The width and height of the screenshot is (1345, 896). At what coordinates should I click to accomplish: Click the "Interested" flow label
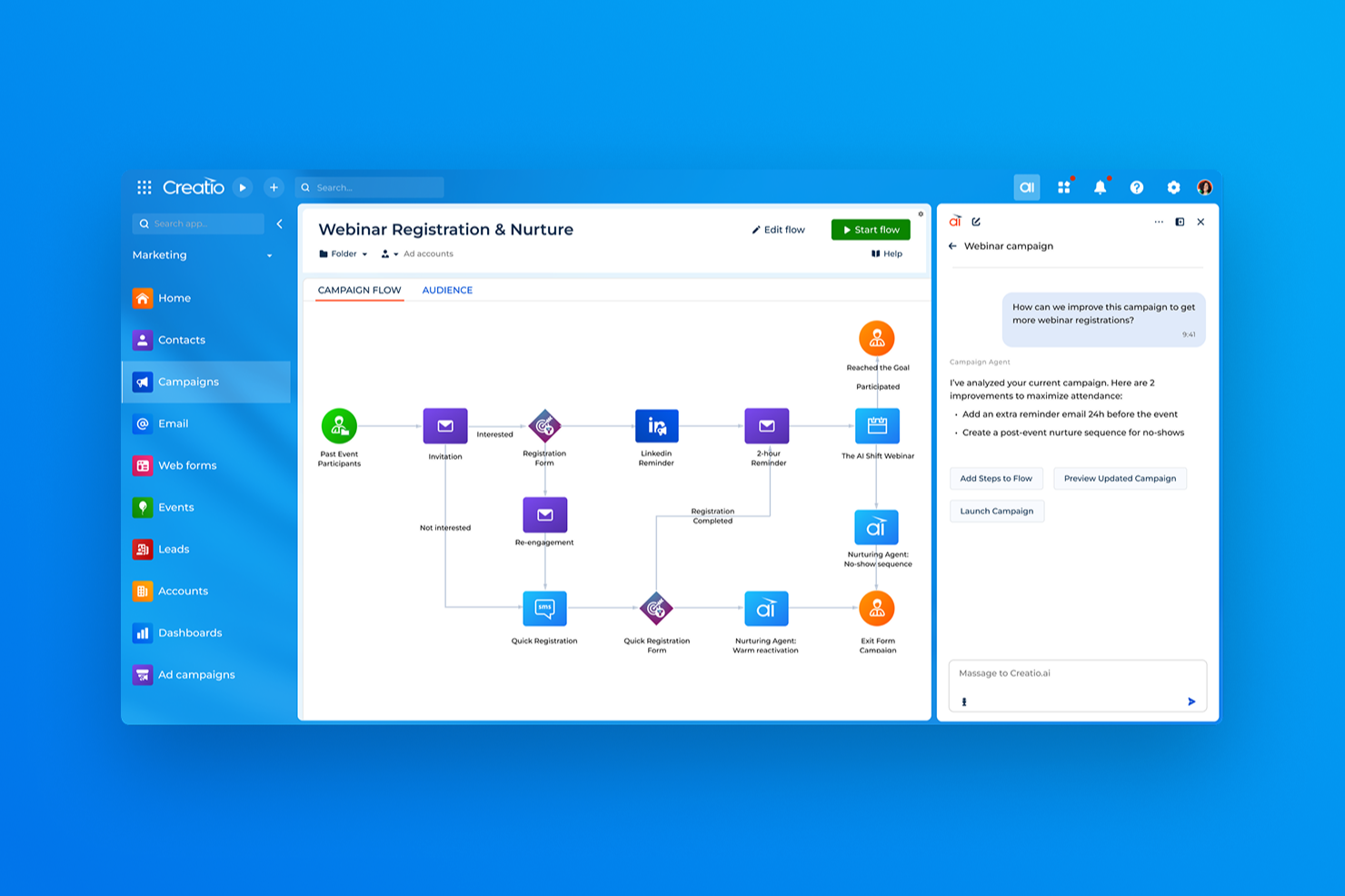coord(494,434)
